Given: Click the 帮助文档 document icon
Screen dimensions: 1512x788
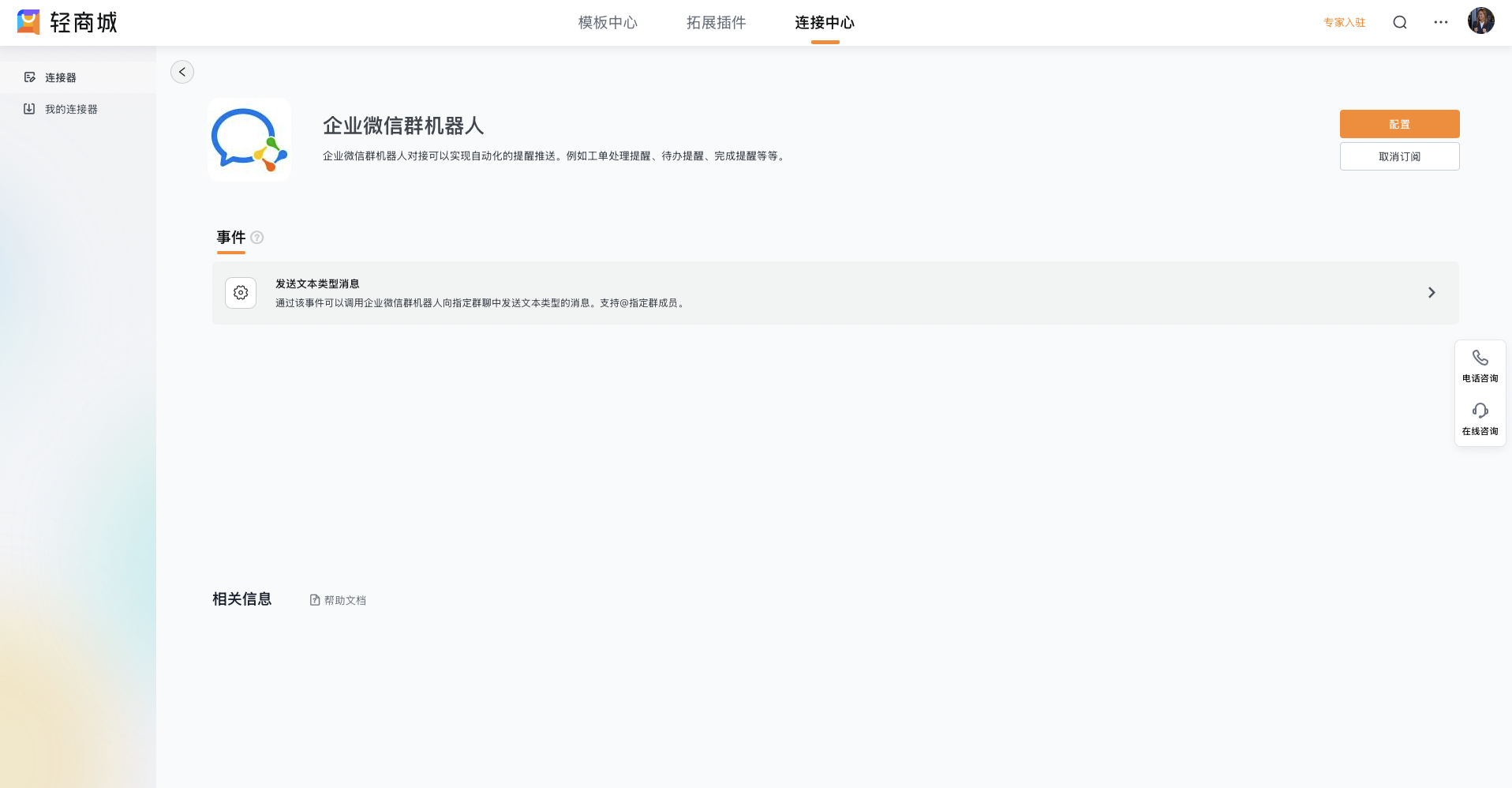Looking at the screenshot, I should click(315, 600).
